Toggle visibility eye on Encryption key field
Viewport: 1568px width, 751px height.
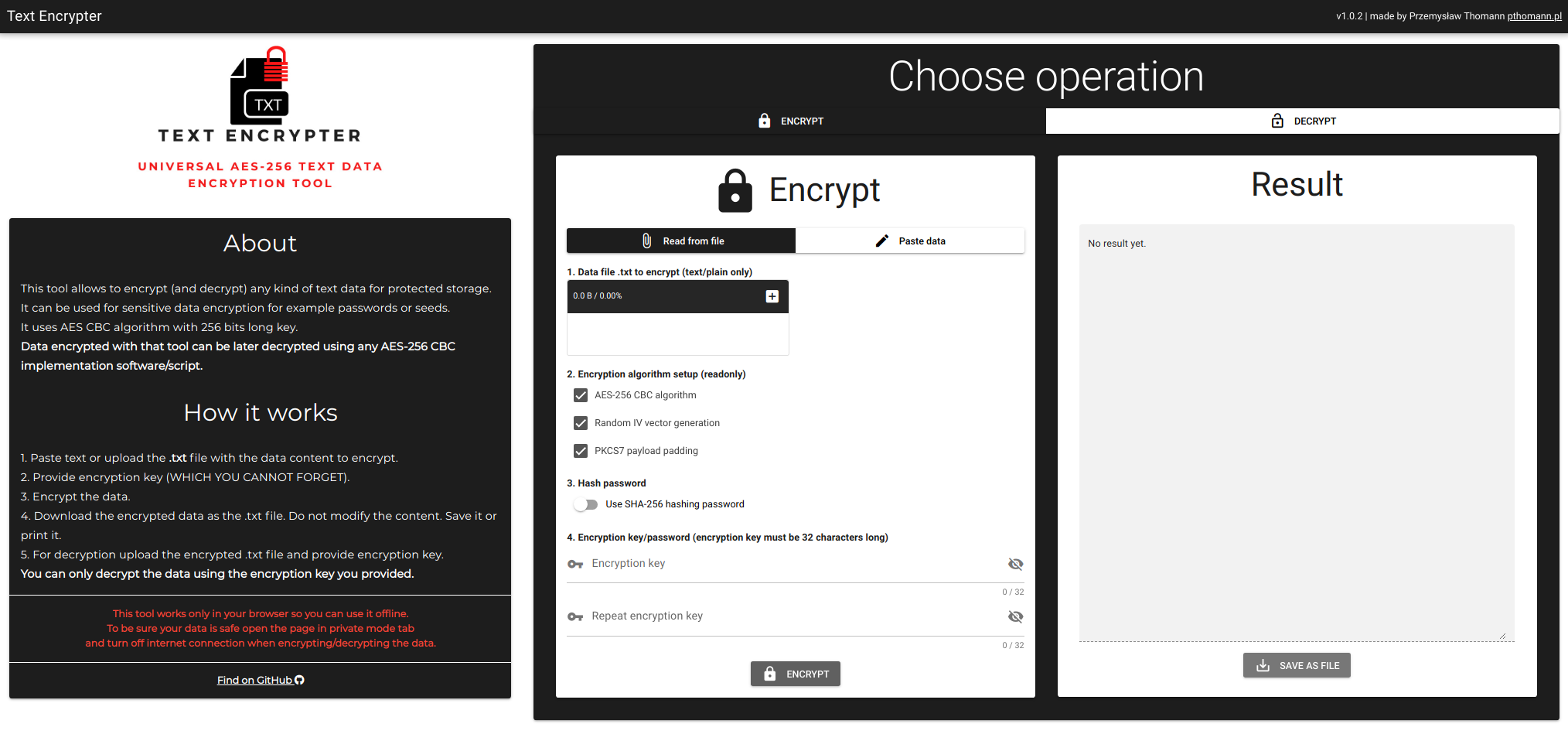1015,564
